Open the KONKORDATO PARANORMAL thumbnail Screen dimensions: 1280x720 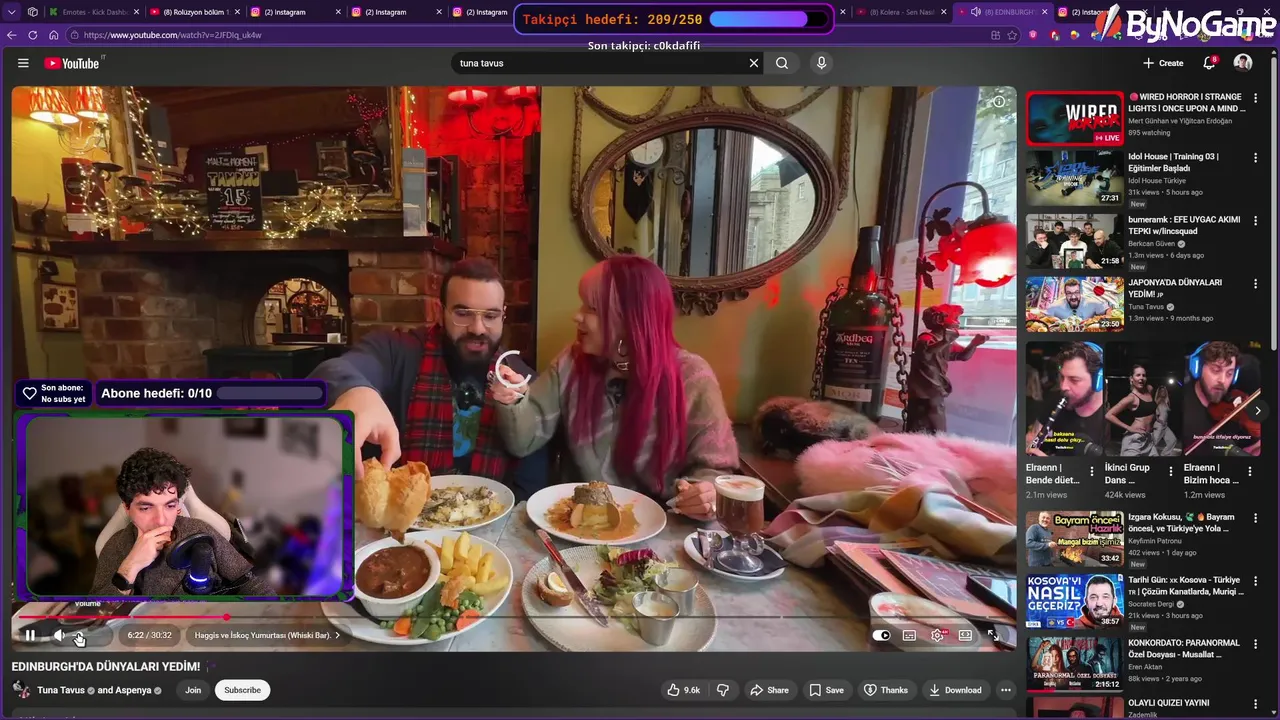(x=1074, y=664)
